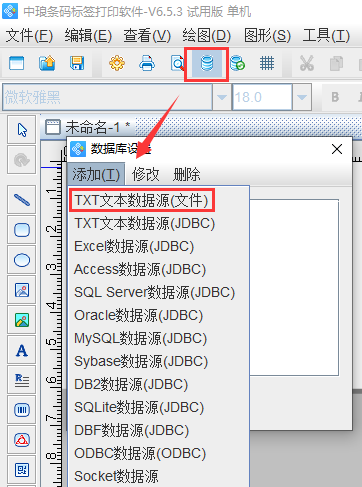Click the Print preview magnifier icon
362x487 pixels.
(x=177, y=63)
